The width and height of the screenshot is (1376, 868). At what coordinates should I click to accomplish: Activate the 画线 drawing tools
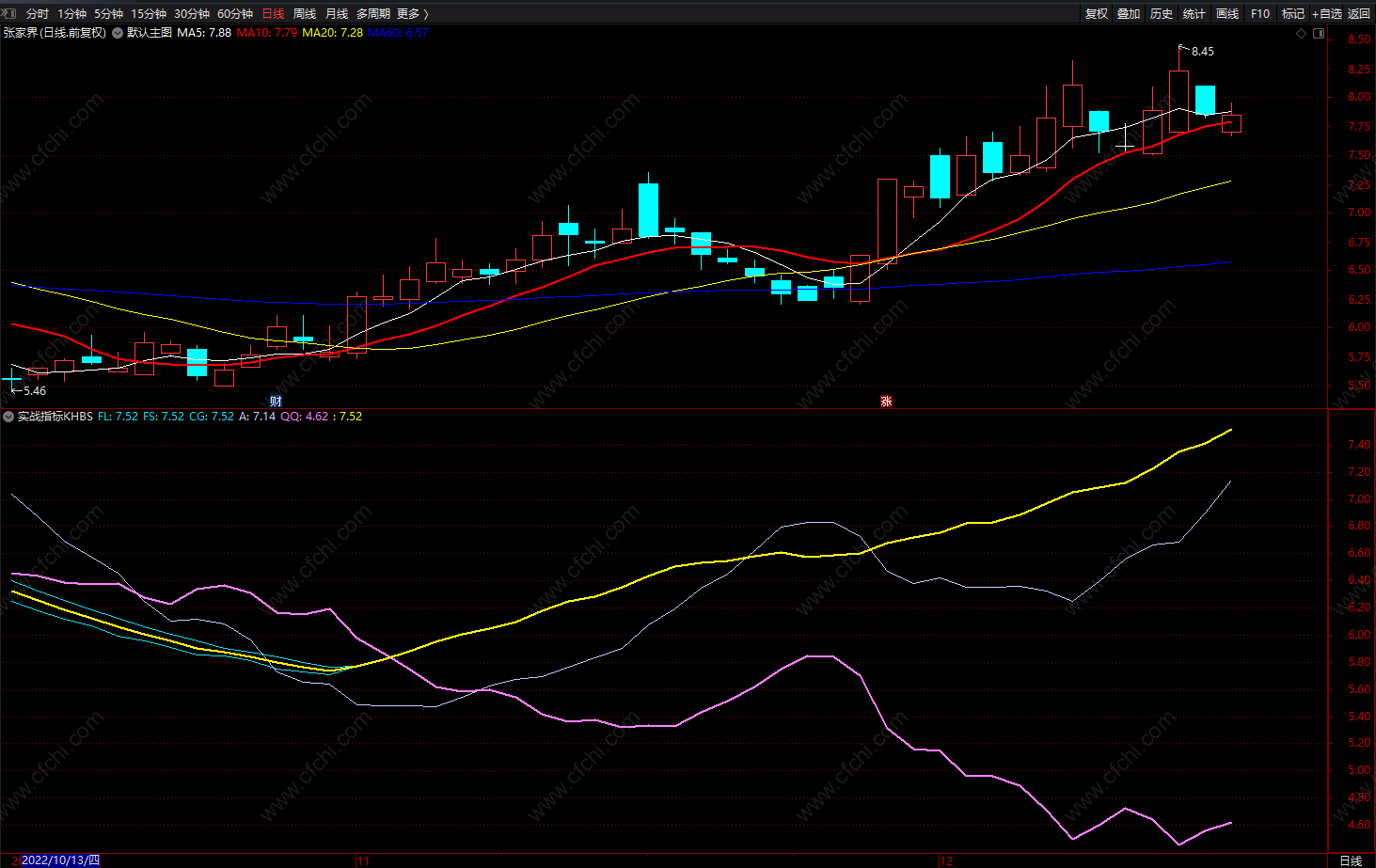click(x=1227, y=14)
